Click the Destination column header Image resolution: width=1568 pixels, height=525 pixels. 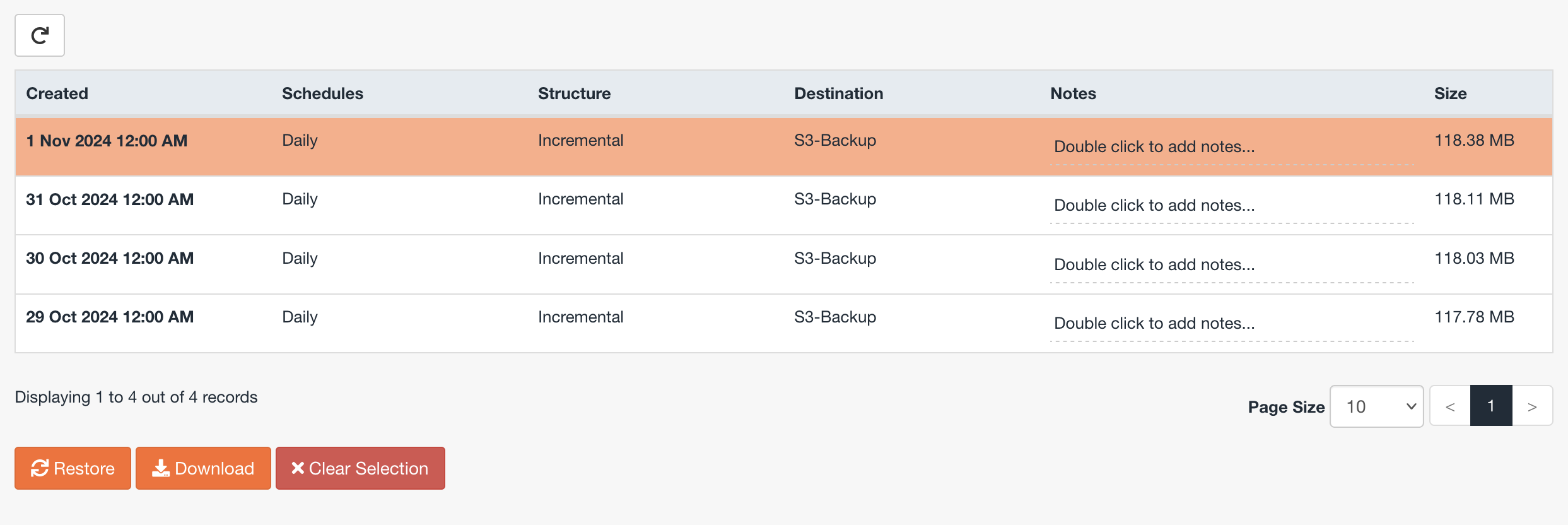[x=838, y=93]
